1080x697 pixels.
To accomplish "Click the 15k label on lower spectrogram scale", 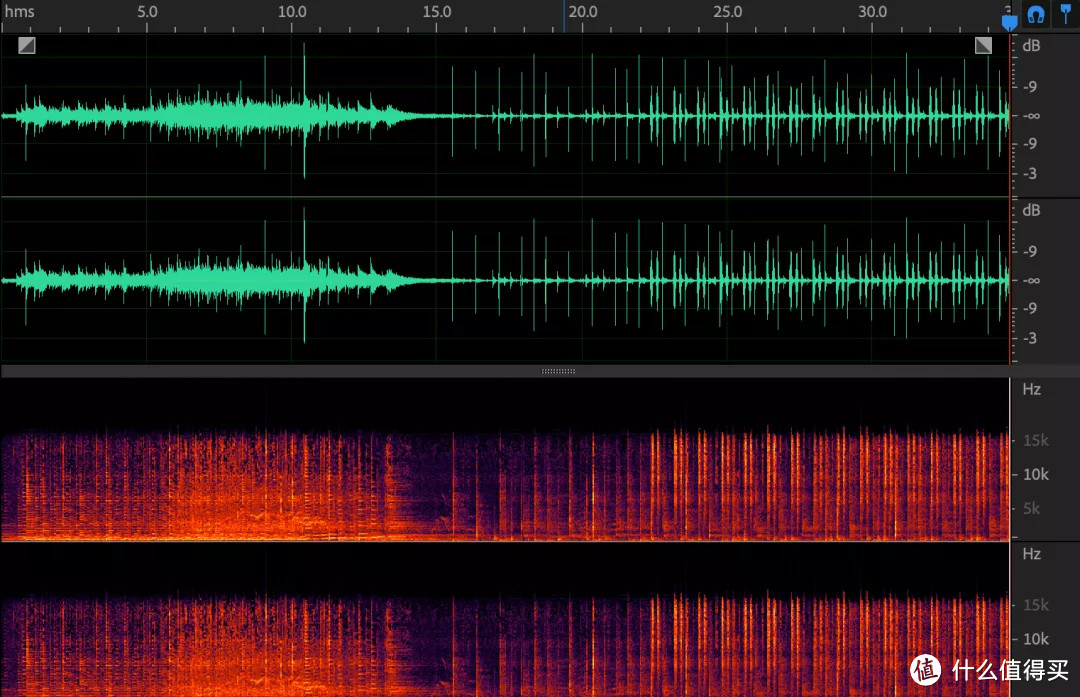I will point(1036,605).
